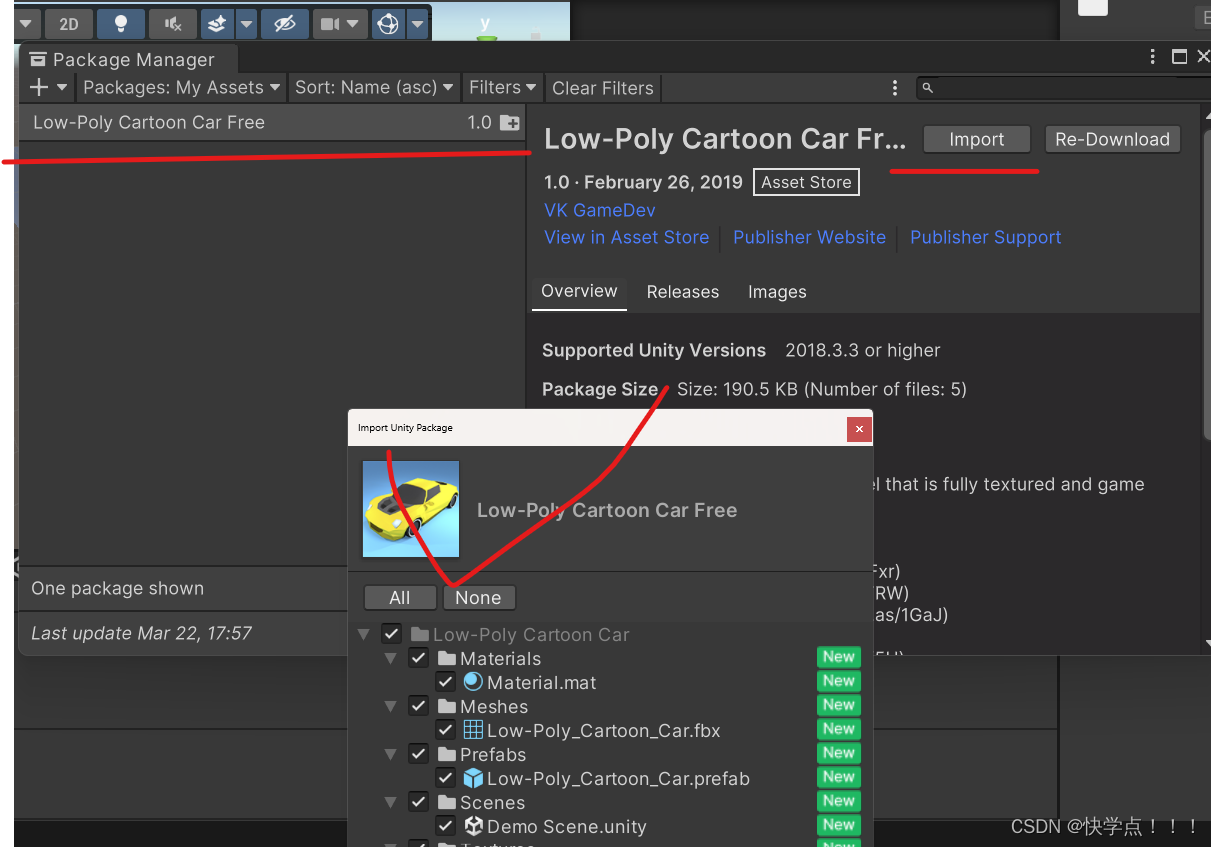Collapse the Meshes folder
The image size is (1211, 847).
click(391, 706)
